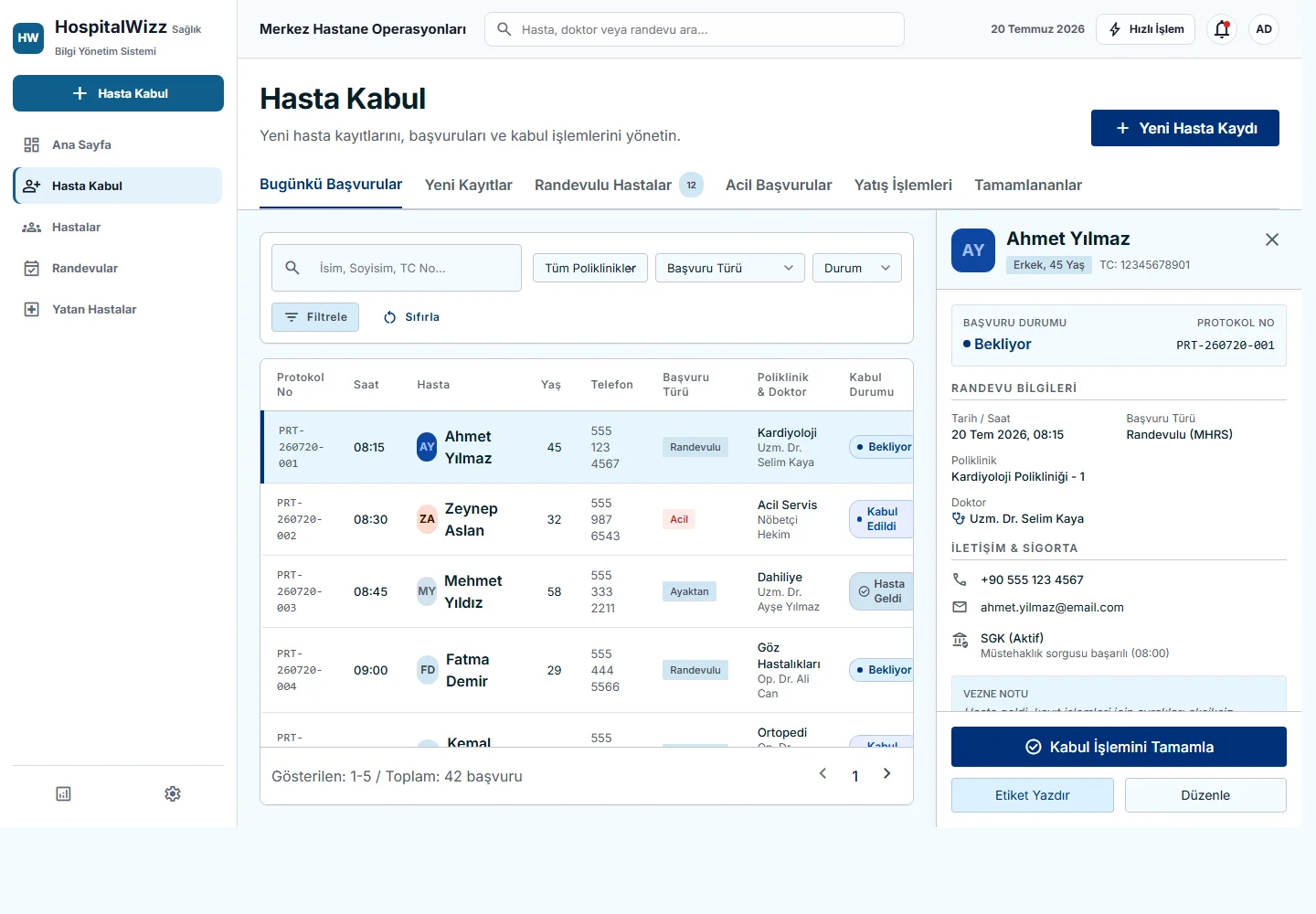Image resolution: width=1316 pixels, height=914 pixels.
Task: Click protocol number PRT-260720-001 in panel
Action: pyautogui.click(x=1226, y=345)
